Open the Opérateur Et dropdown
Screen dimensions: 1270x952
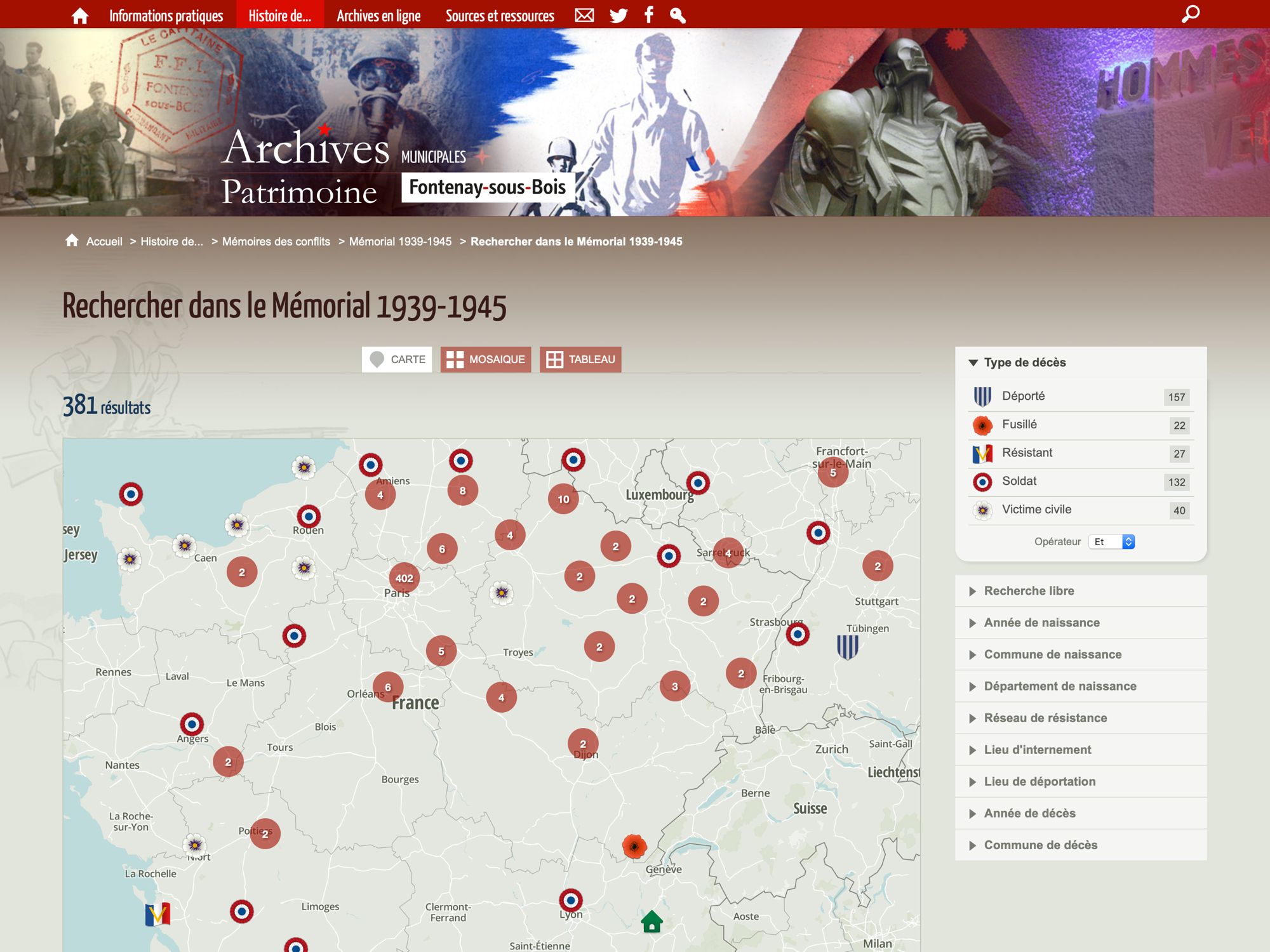[x=1111, y=541]
